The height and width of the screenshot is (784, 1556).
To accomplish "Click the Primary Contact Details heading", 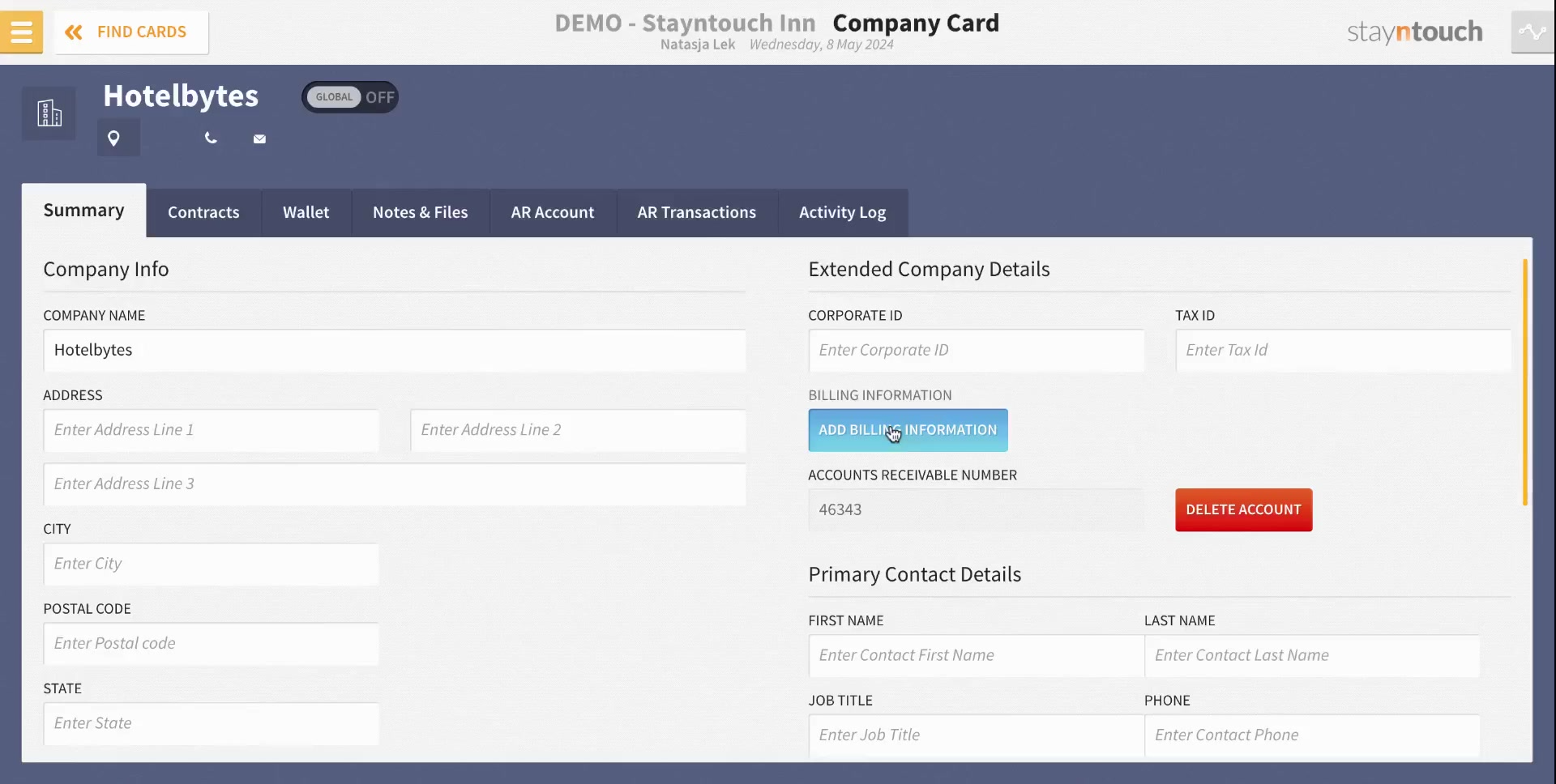I will click(915, 574).
